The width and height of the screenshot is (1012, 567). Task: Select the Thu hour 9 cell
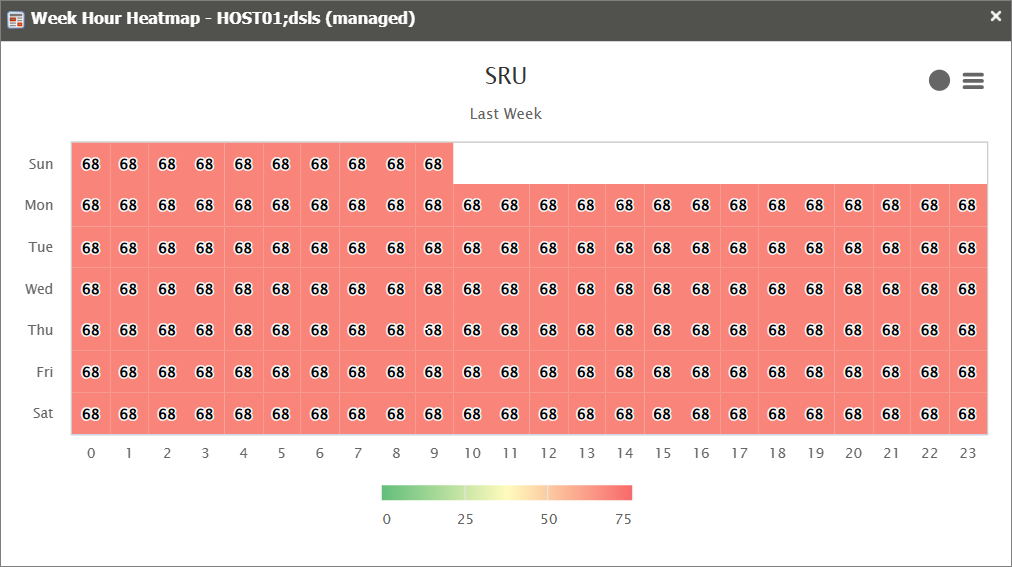click(434, 330)
